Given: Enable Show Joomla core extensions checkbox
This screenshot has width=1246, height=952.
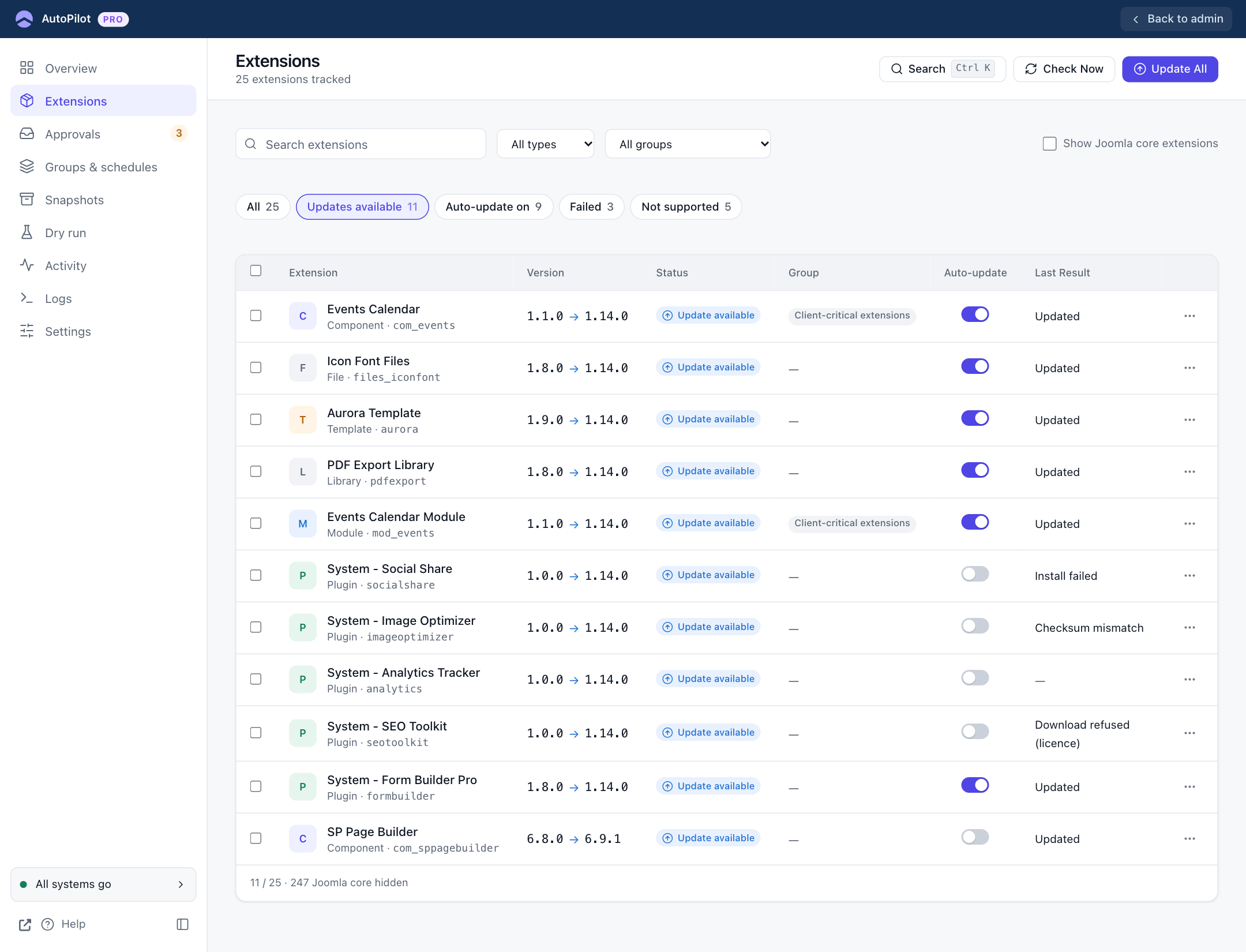Looking at the screenshot, I should (x=1049, y=144).
